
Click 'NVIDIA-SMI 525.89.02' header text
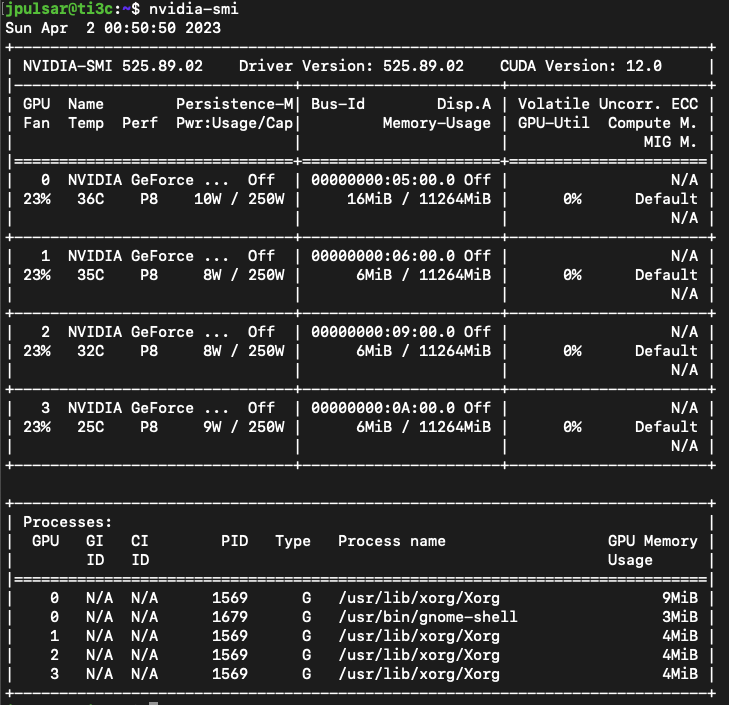pyautogui.click(x=113, y=66)
